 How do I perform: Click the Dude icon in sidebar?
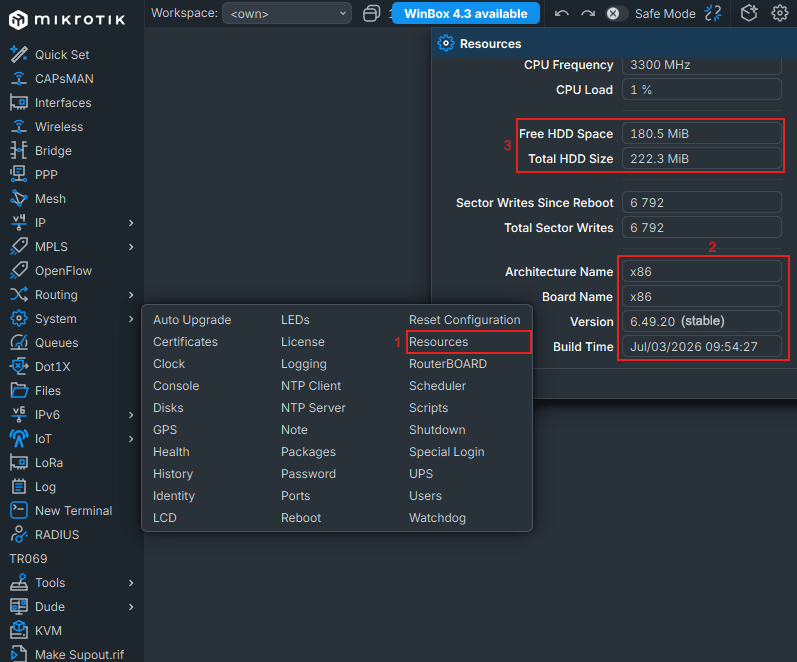(x=19, y=607)
